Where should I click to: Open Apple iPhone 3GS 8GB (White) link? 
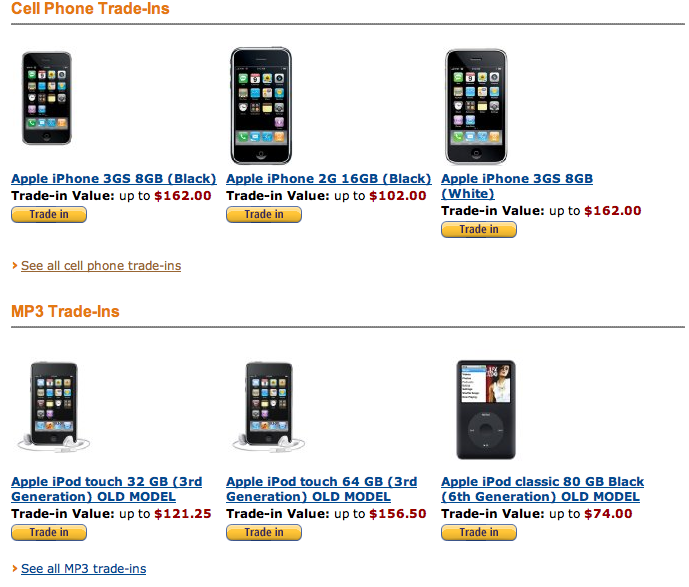(x=517, y=179)
